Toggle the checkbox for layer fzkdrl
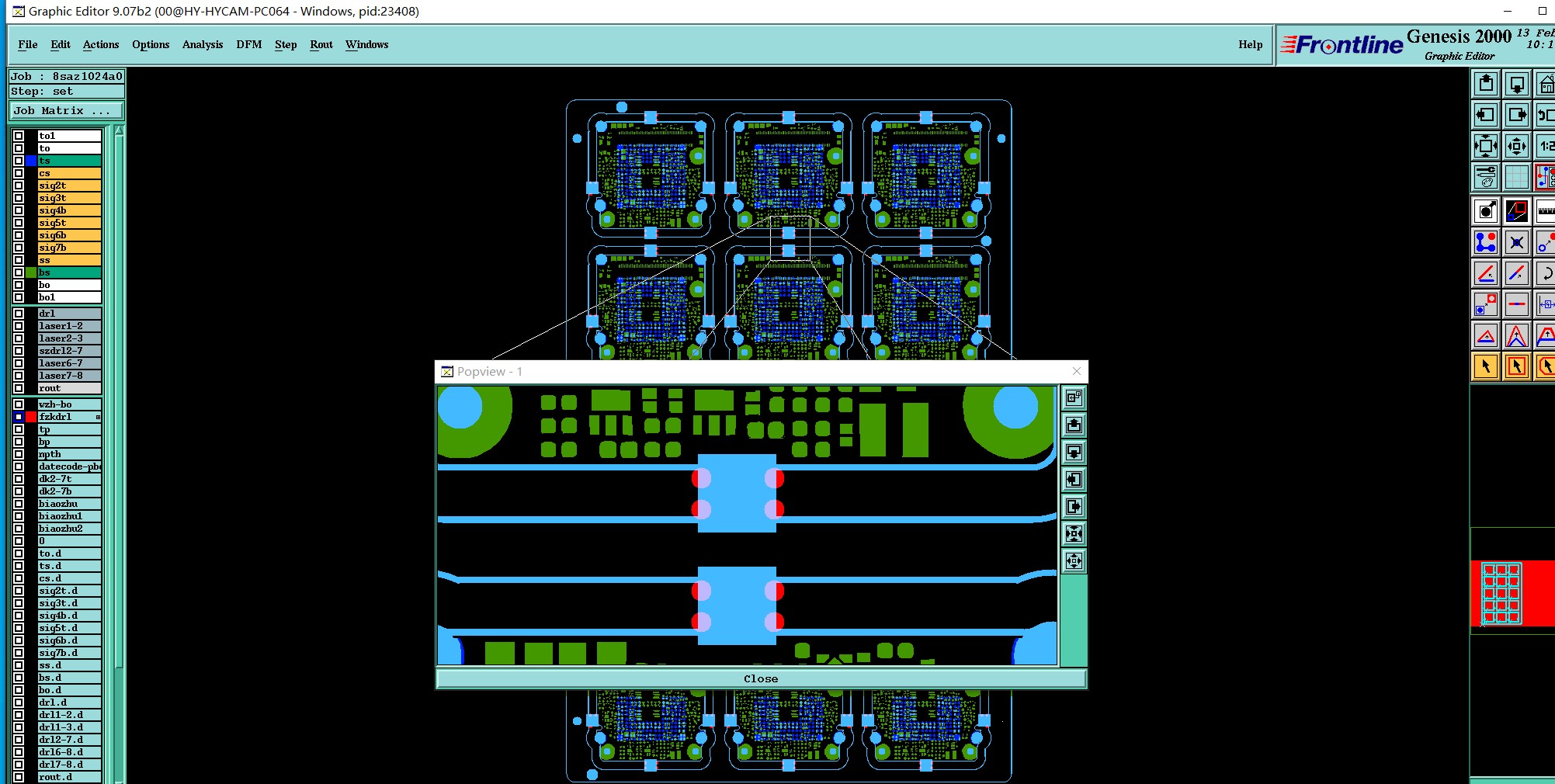 tap(19, 417)
